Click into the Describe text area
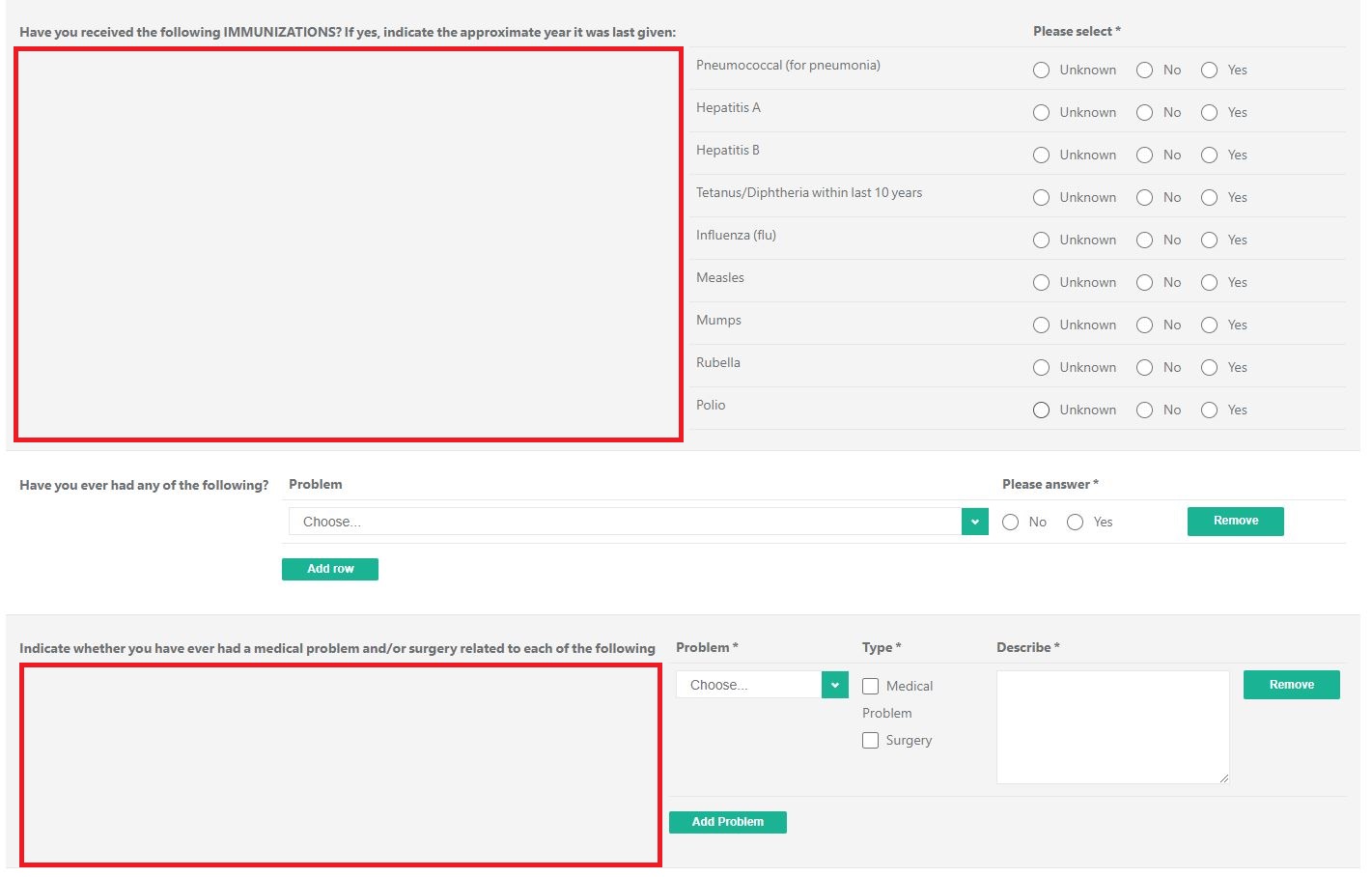 point(1112,727)
